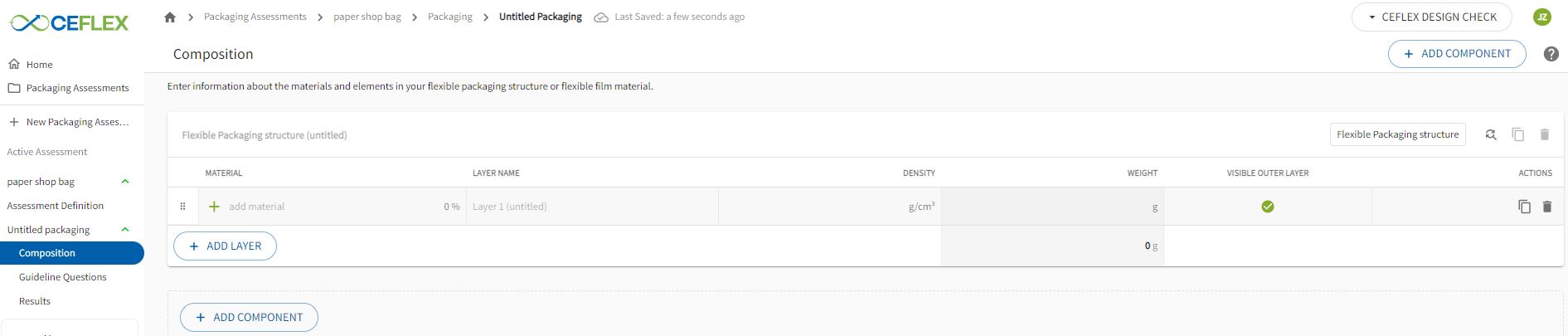Delete the Flexible Packaging structure component
This screenshot has width=1568, height=336.
1544,134
